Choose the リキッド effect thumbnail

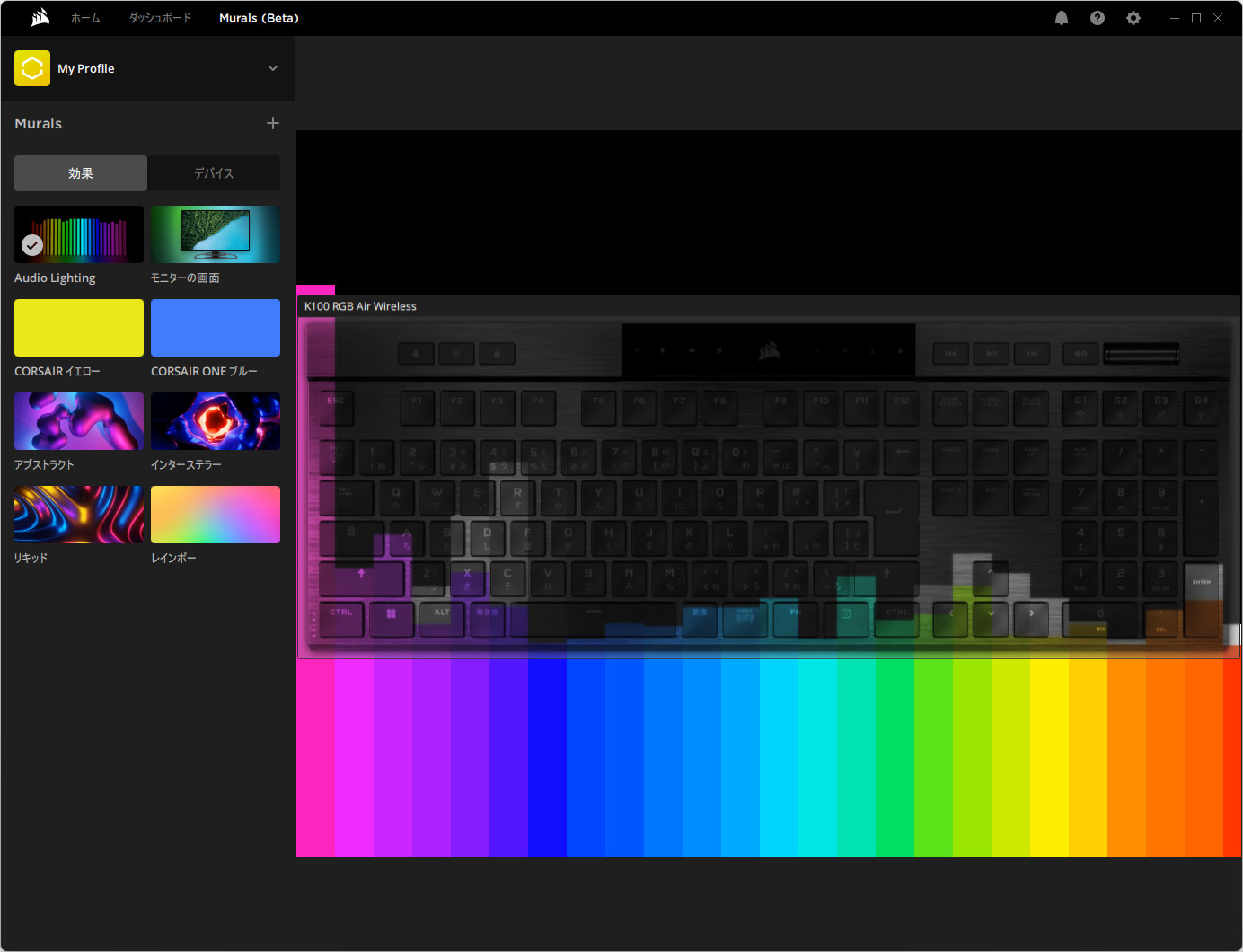click(x=79, y=515)
